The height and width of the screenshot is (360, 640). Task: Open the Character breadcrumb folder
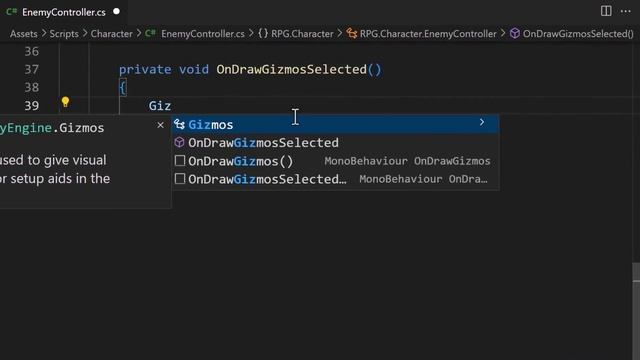point(111,34)
